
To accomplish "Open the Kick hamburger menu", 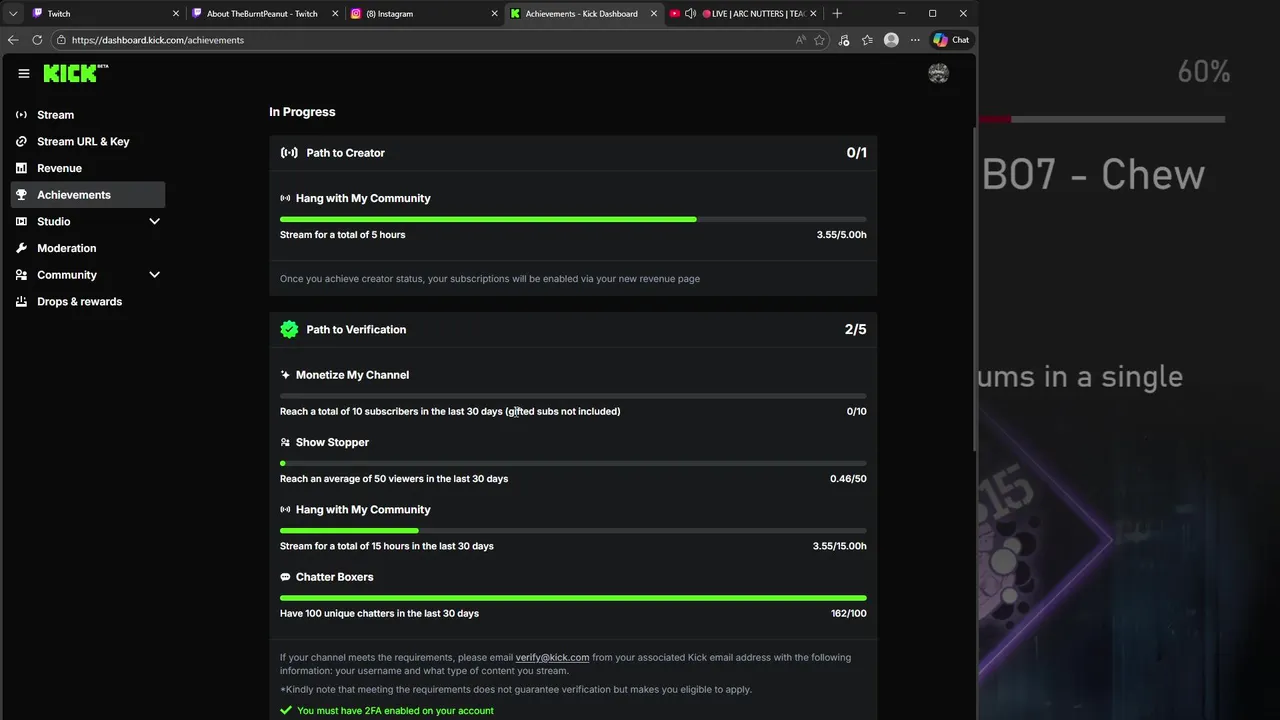I will tap(24, 73).
